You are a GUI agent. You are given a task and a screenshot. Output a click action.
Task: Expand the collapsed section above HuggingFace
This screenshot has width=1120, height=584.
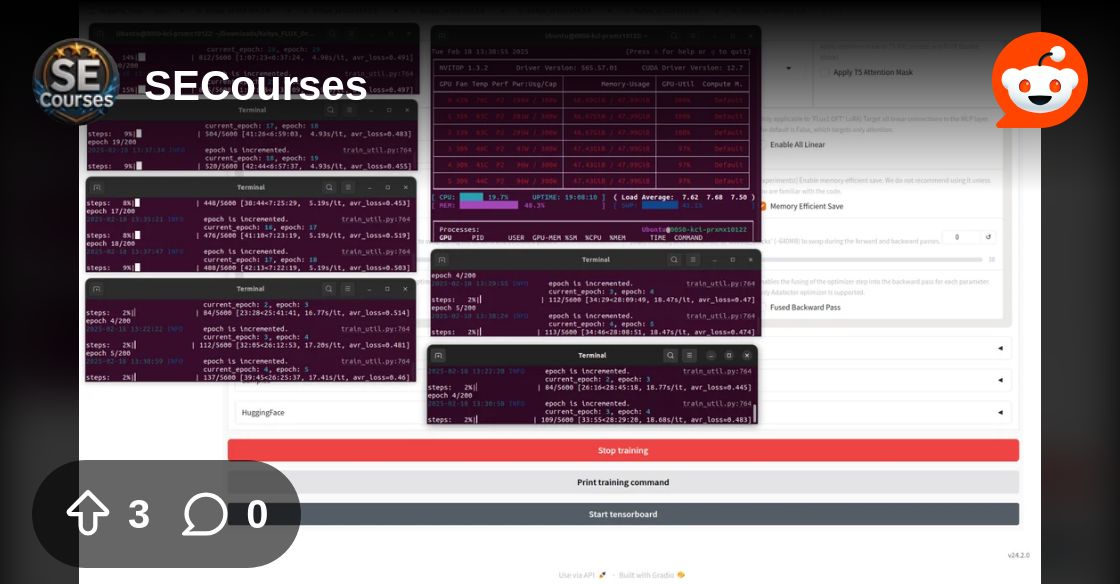(1000, 380)
